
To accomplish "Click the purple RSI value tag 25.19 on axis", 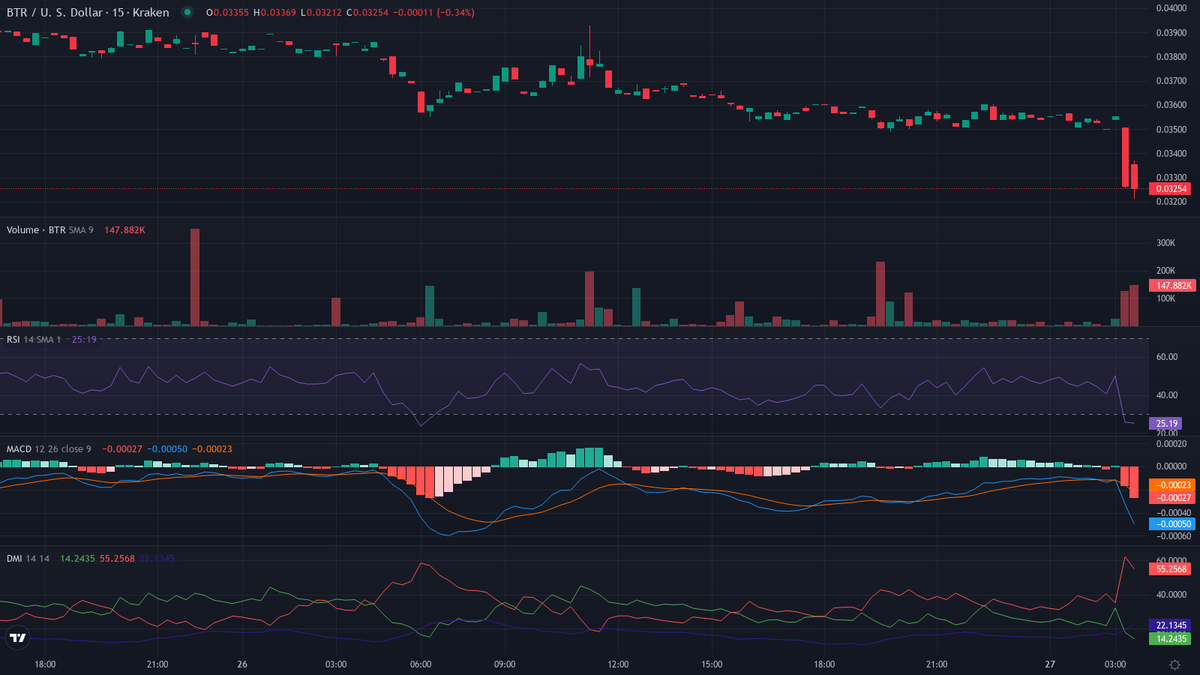I will click(1168, 423).
